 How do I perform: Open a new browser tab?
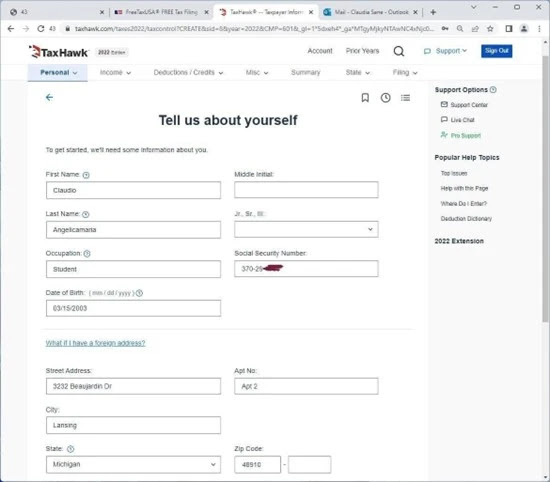coord(433,12)
